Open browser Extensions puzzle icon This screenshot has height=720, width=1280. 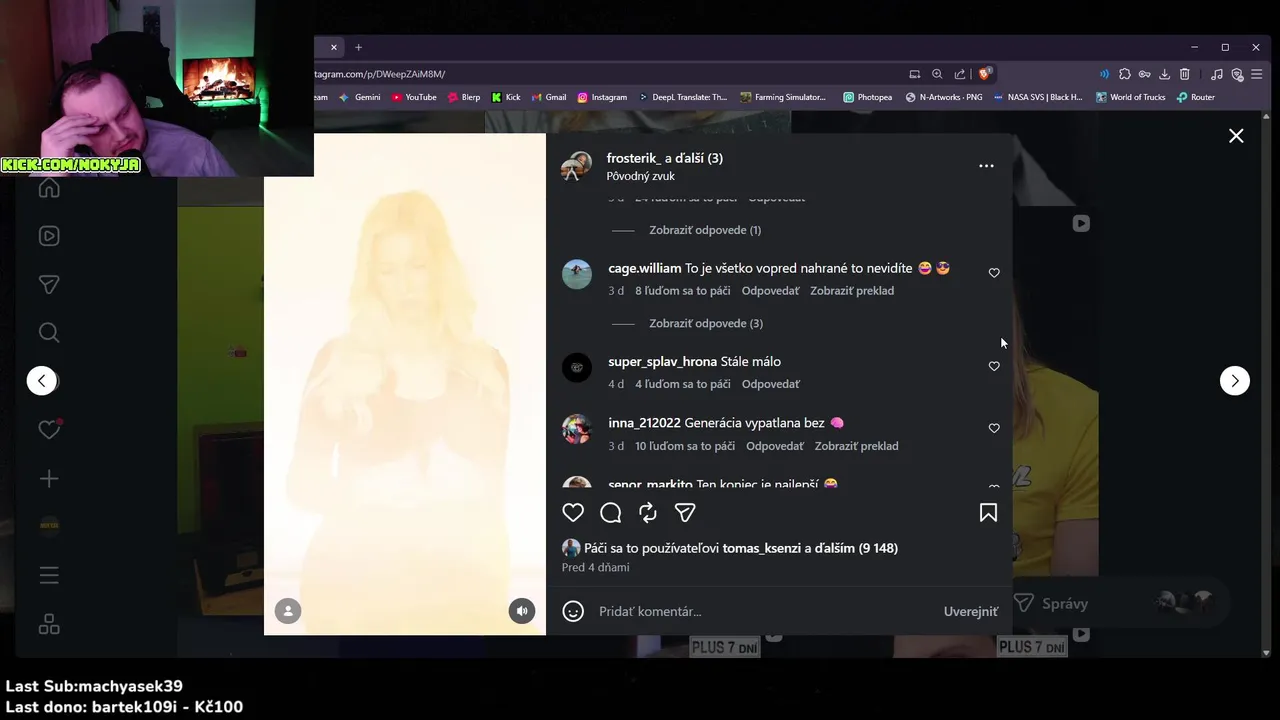coord(1125,74)
